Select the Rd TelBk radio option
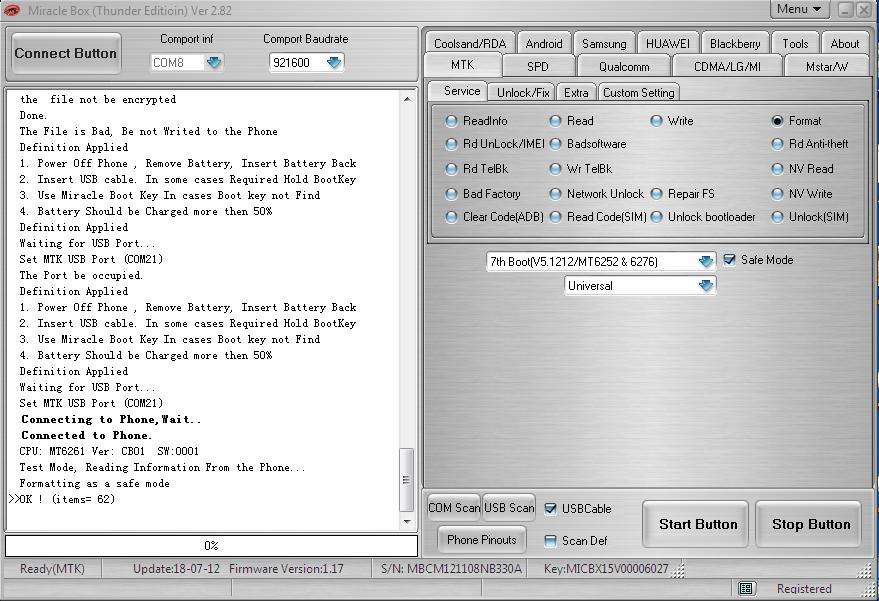The width and height of the screenshot is (879, 601). click(x=451, y=169)
